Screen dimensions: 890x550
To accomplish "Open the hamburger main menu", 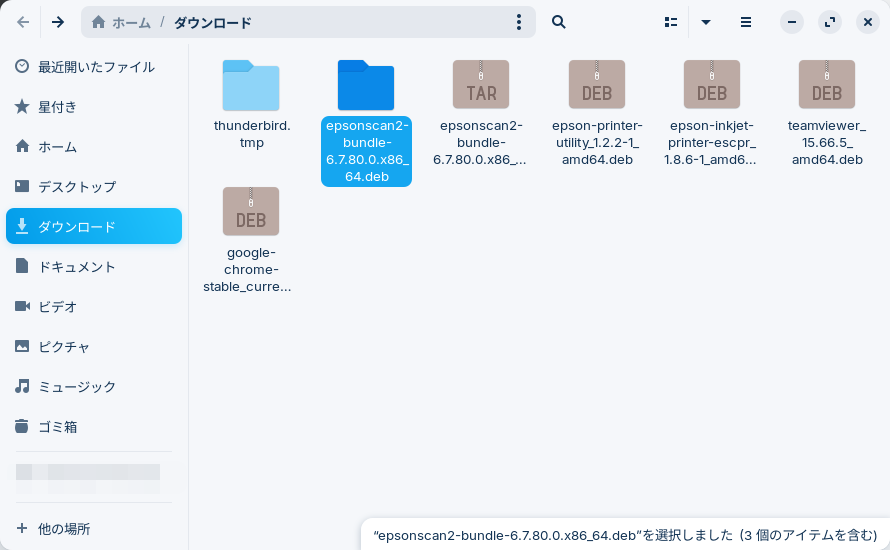I will 746,22.
